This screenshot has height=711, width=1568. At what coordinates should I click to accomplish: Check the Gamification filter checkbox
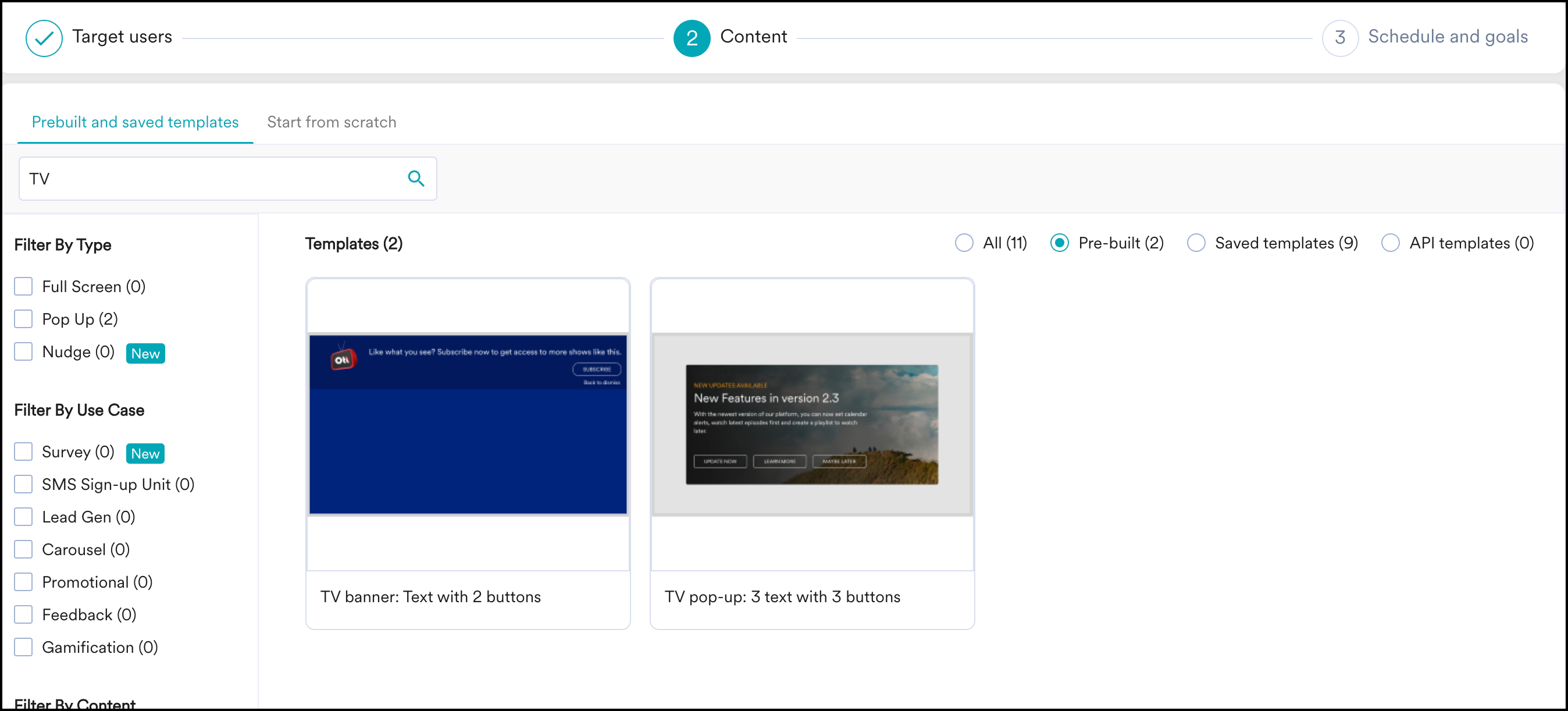(x=23, y=647)
